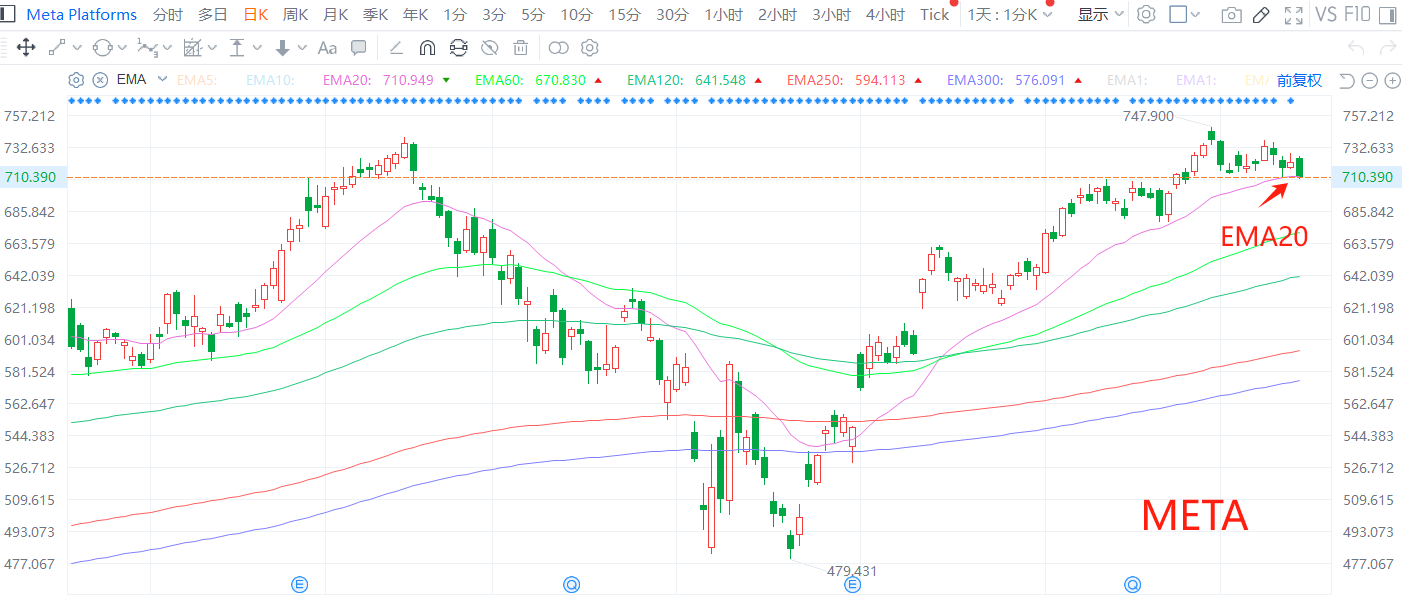Select the price range marker tool
The width and height of the screenshot is (1402, 599).
tap(237, 48)
